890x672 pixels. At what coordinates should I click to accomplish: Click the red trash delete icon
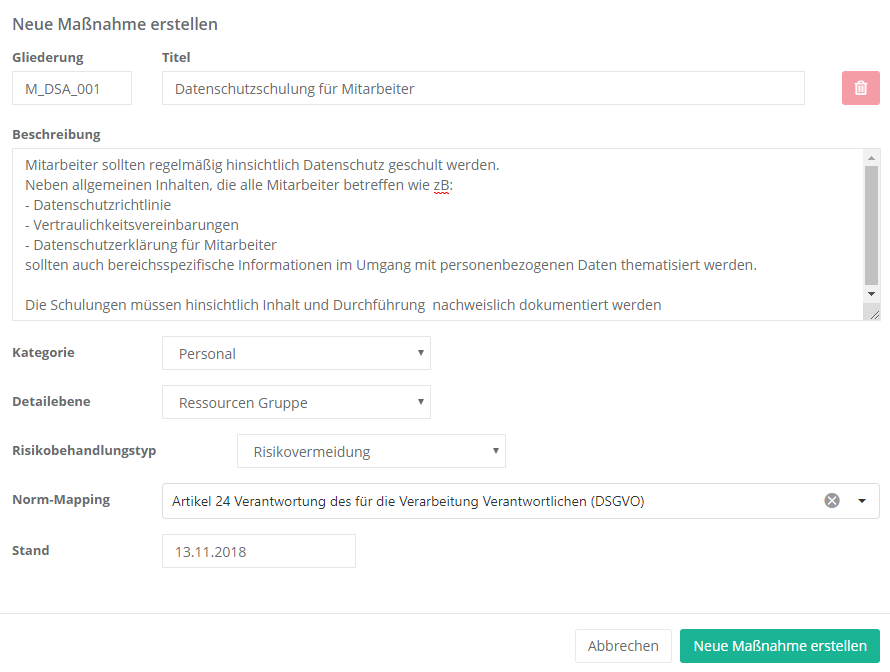pos(860,88)
